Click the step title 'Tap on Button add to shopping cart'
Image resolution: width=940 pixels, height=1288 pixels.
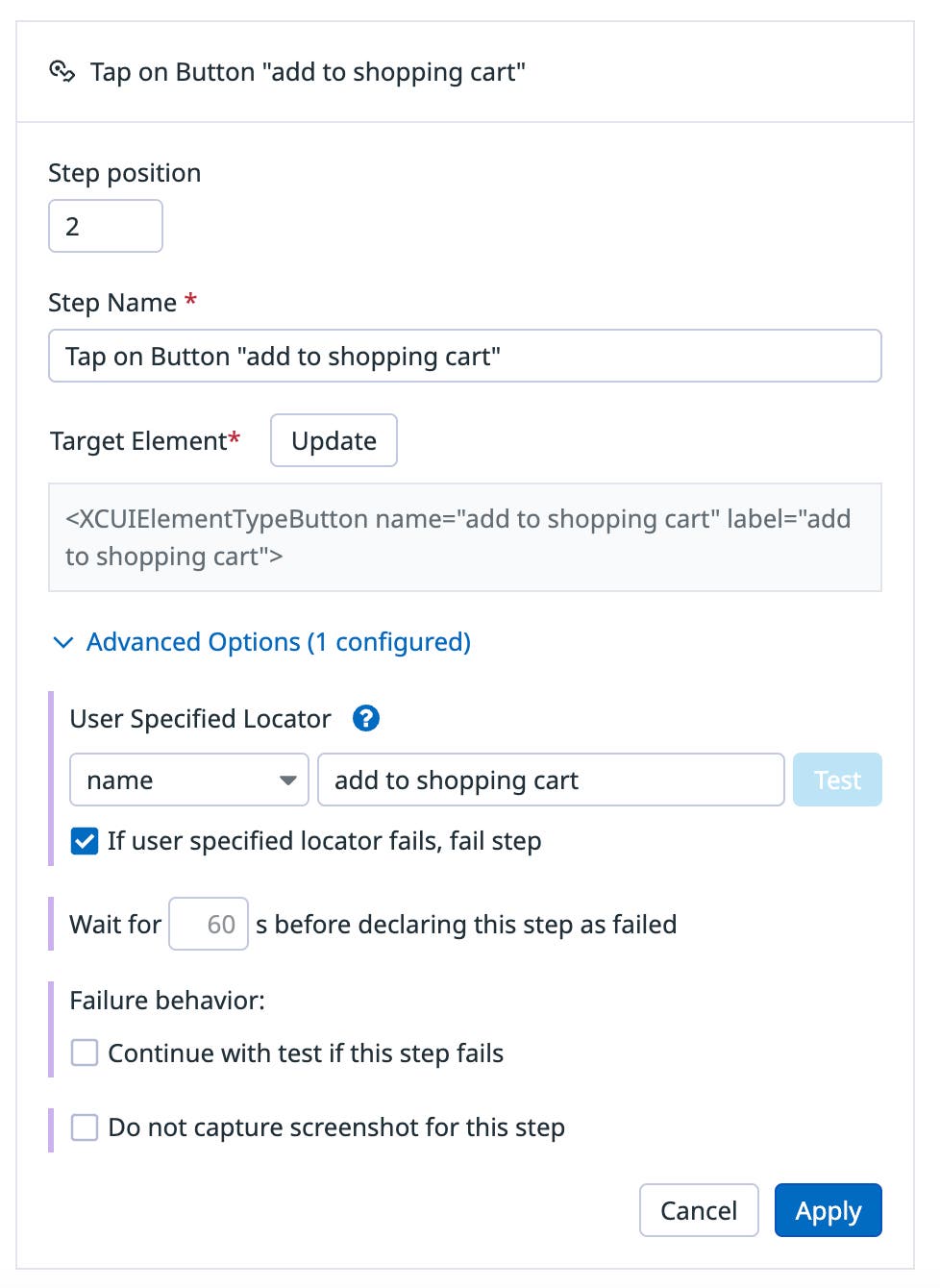pyautogui.click(x=309, y=71)
